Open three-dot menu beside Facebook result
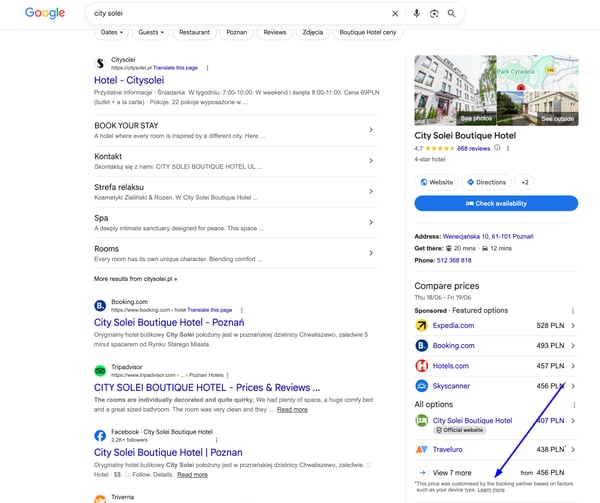This screenshot has height=503, width=600. click(217, 440)
